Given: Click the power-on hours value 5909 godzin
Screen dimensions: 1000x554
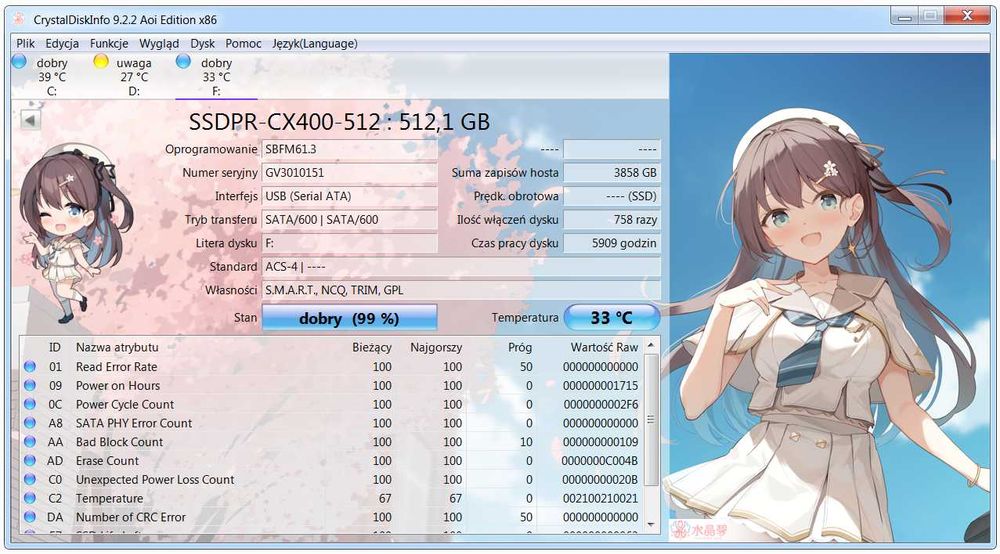Looking at the screenshot, I should point(612,243).
